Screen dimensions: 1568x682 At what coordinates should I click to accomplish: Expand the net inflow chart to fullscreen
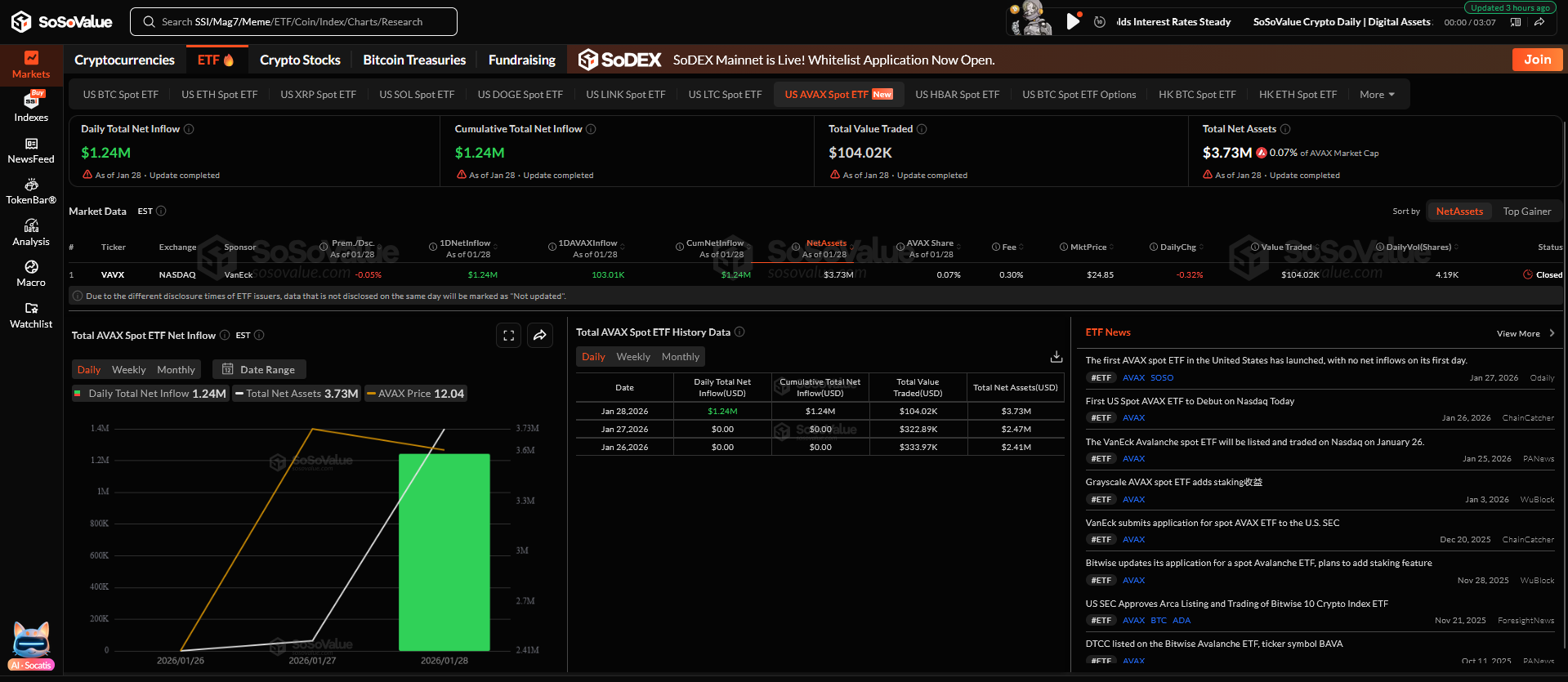(508, 335)
